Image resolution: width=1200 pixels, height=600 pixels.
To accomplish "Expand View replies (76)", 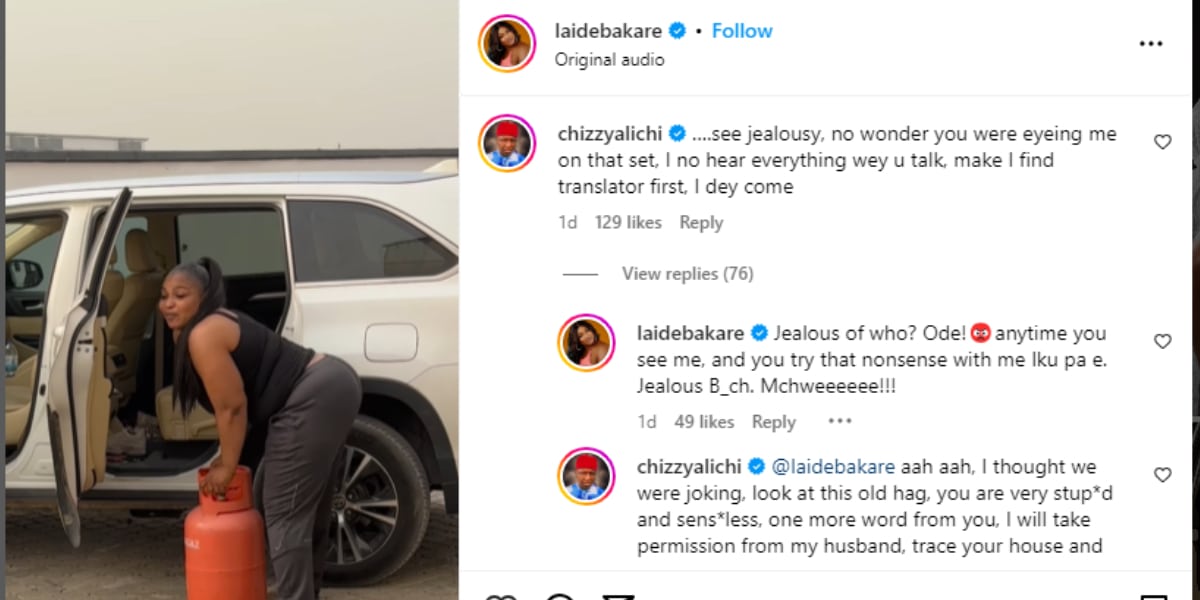I will click(687, 274).
